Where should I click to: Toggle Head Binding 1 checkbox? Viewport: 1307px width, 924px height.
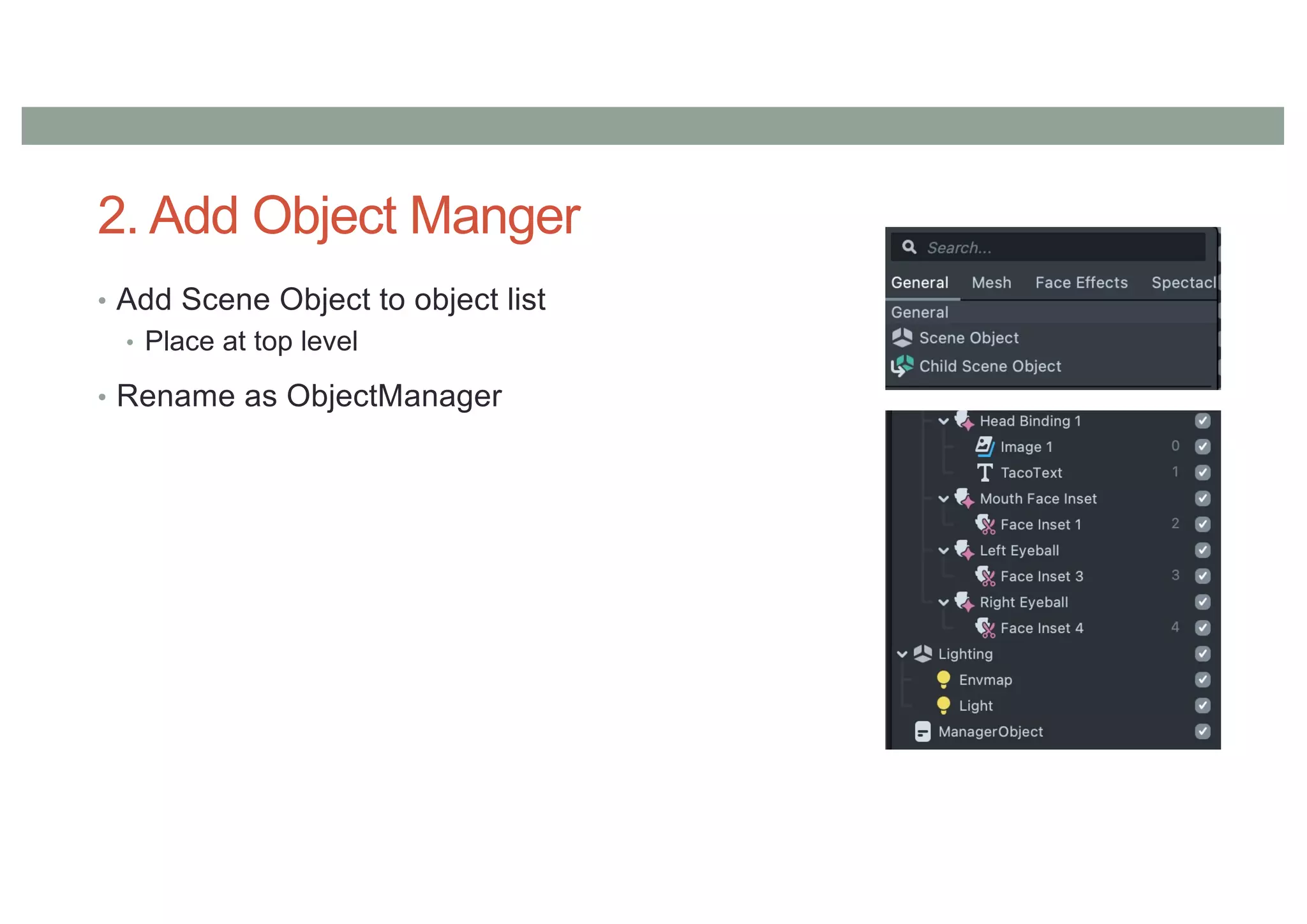point(1202,421)
